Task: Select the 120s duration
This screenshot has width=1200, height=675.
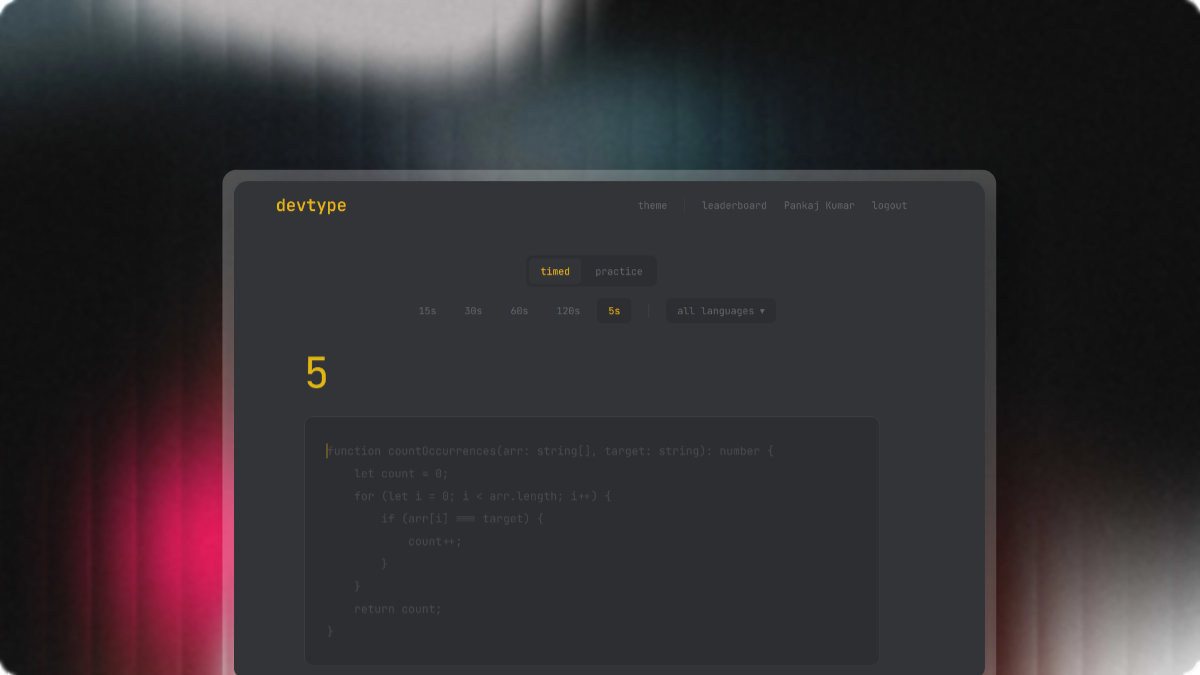Action: tap(568, 311)
